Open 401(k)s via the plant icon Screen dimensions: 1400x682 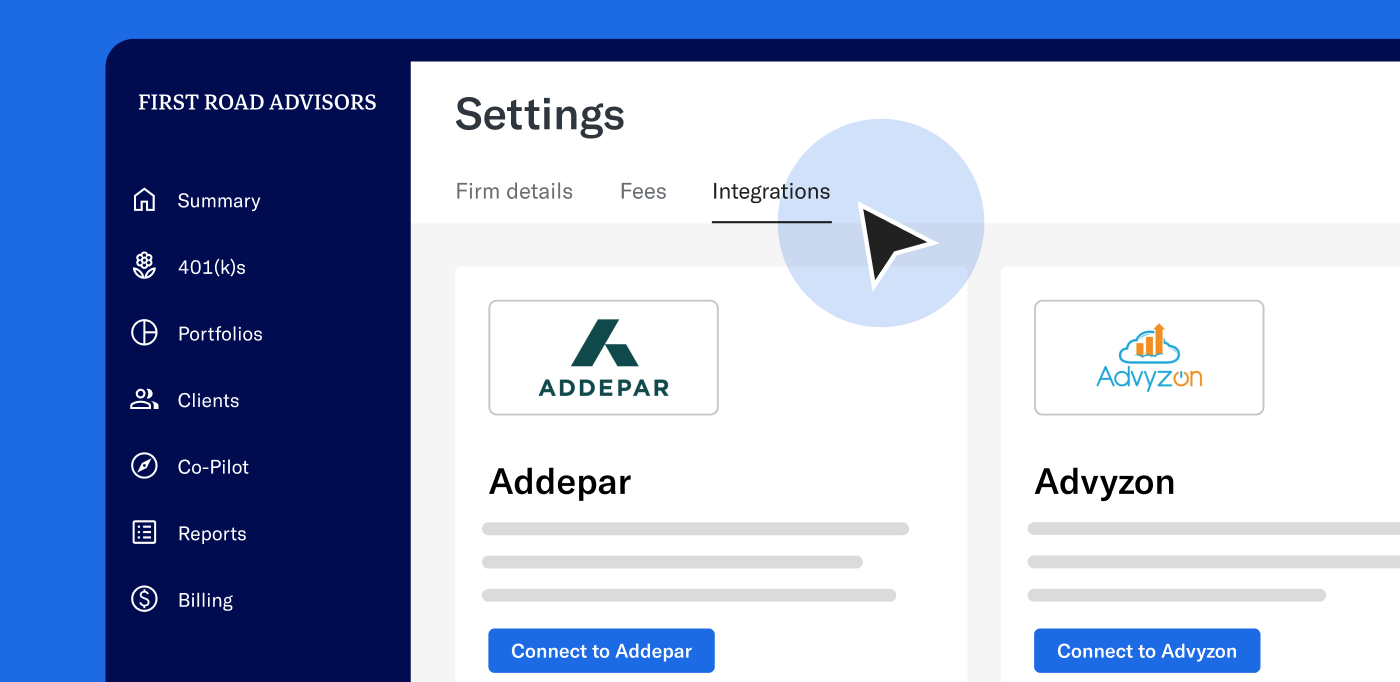pyautogui.click(x=144, y=266)
